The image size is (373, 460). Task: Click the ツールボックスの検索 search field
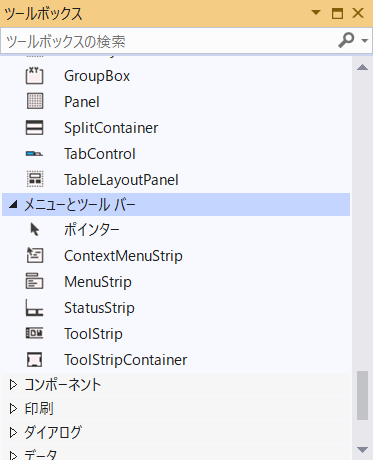[168, 41]
